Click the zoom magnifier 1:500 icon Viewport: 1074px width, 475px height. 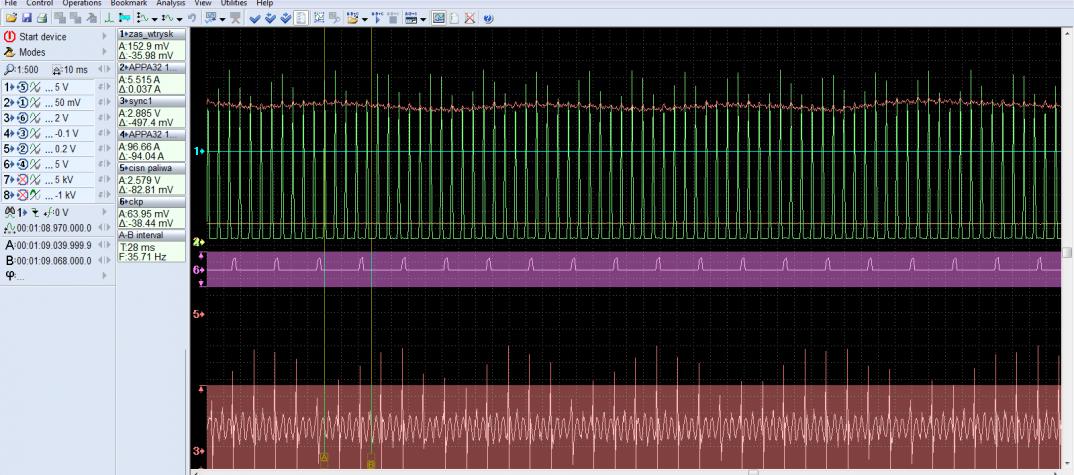[x=10, y=69]
